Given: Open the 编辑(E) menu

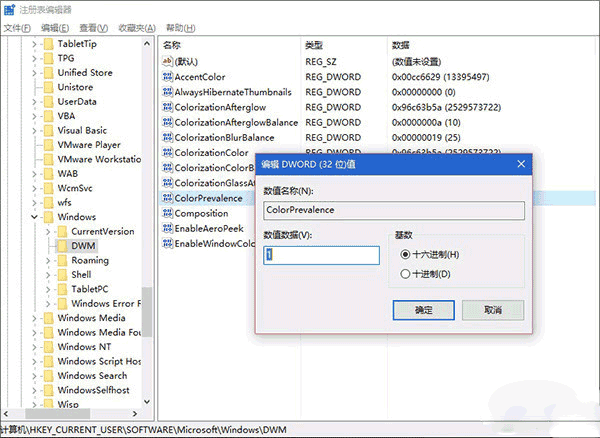Looking at the screenshot, I should 55,28.
